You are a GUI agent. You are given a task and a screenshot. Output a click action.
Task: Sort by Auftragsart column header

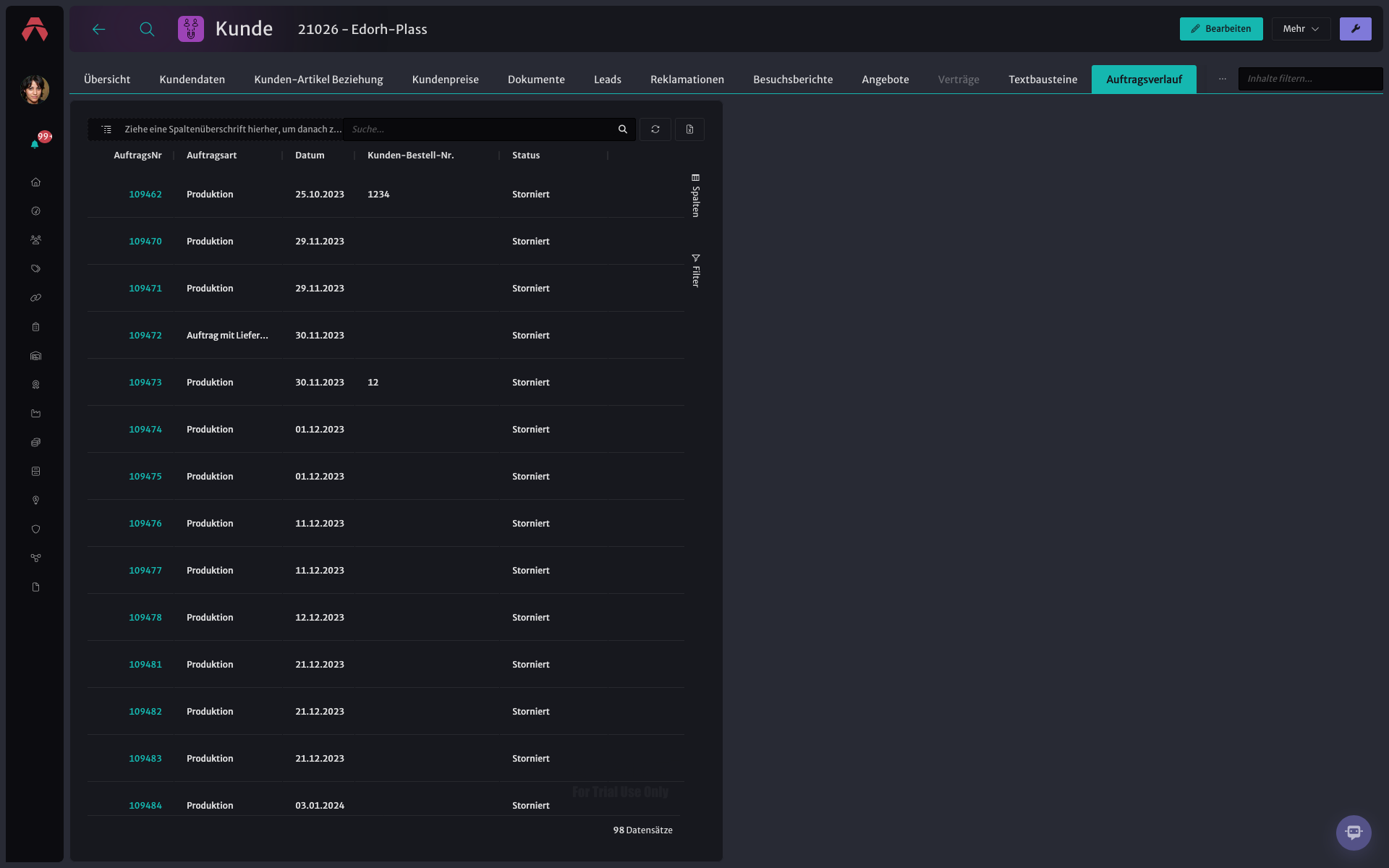[x=211, y=156]
